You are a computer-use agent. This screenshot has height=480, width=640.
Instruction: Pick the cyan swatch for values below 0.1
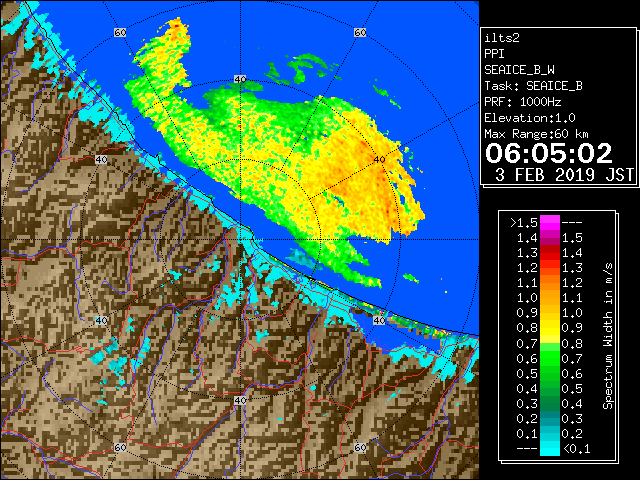pos(550,449)
